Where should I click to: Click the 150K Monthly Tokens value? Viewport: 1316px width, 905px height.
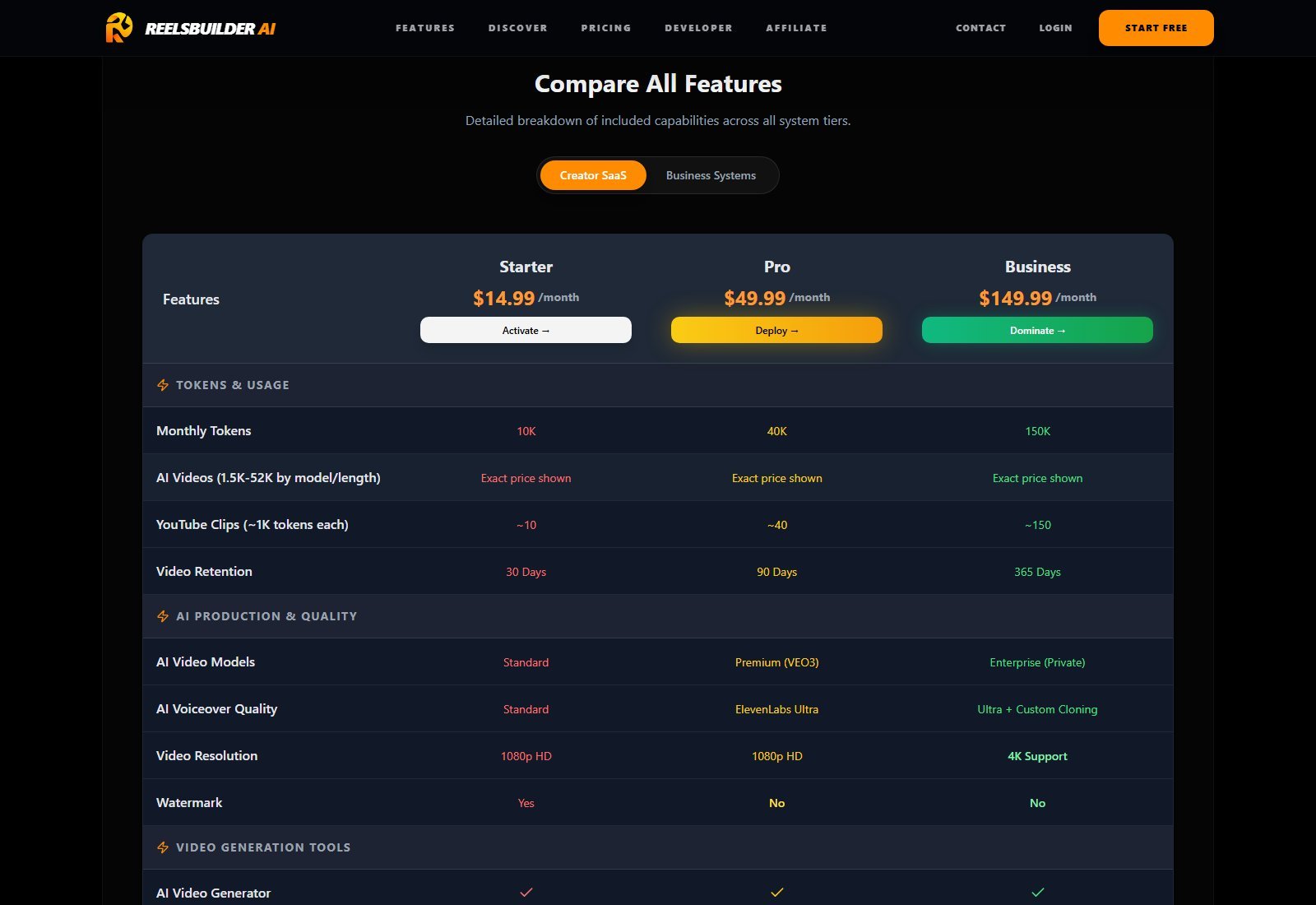(1038, 431)
